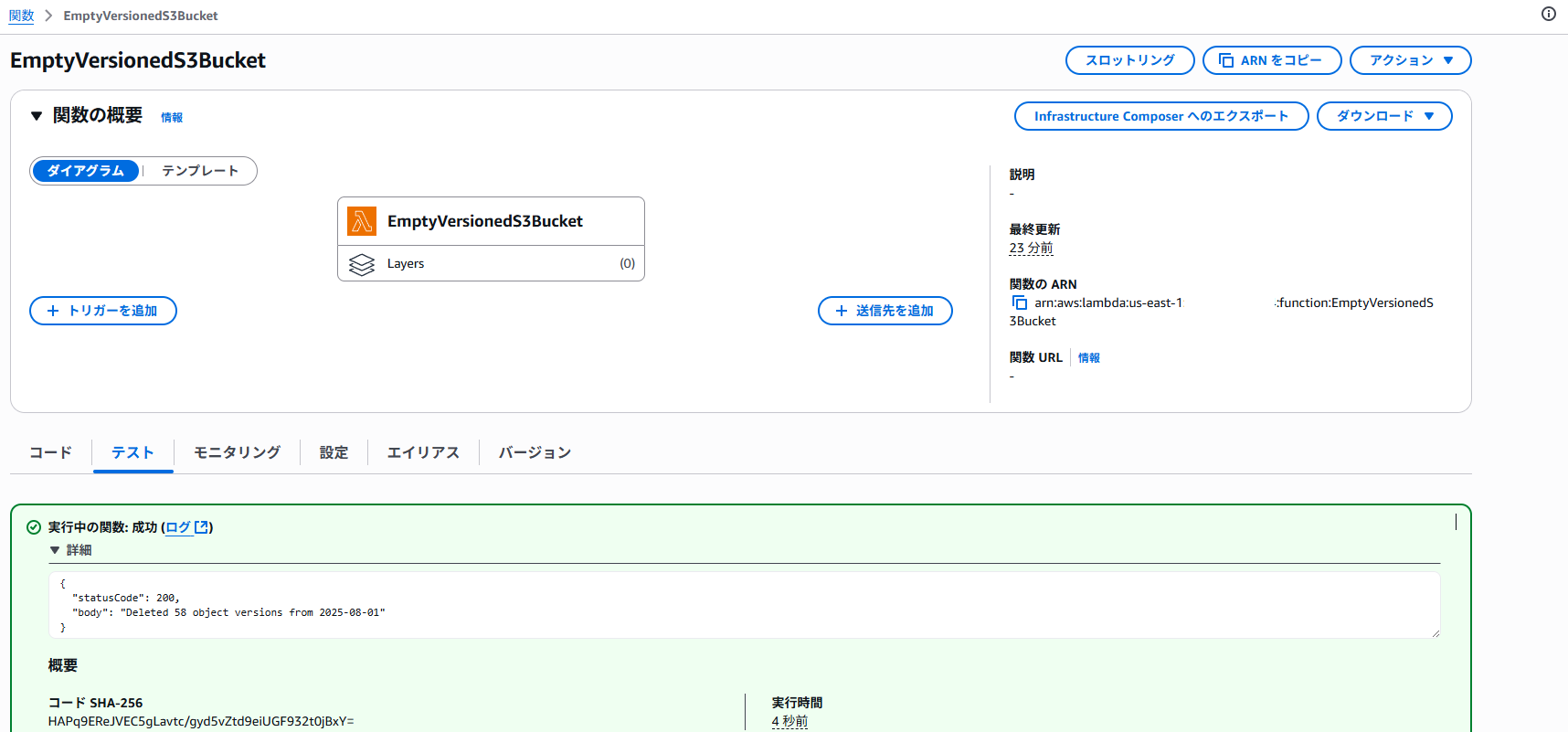Switch to the コード tab
The image size is (1568, 732).
click(50, 452)
